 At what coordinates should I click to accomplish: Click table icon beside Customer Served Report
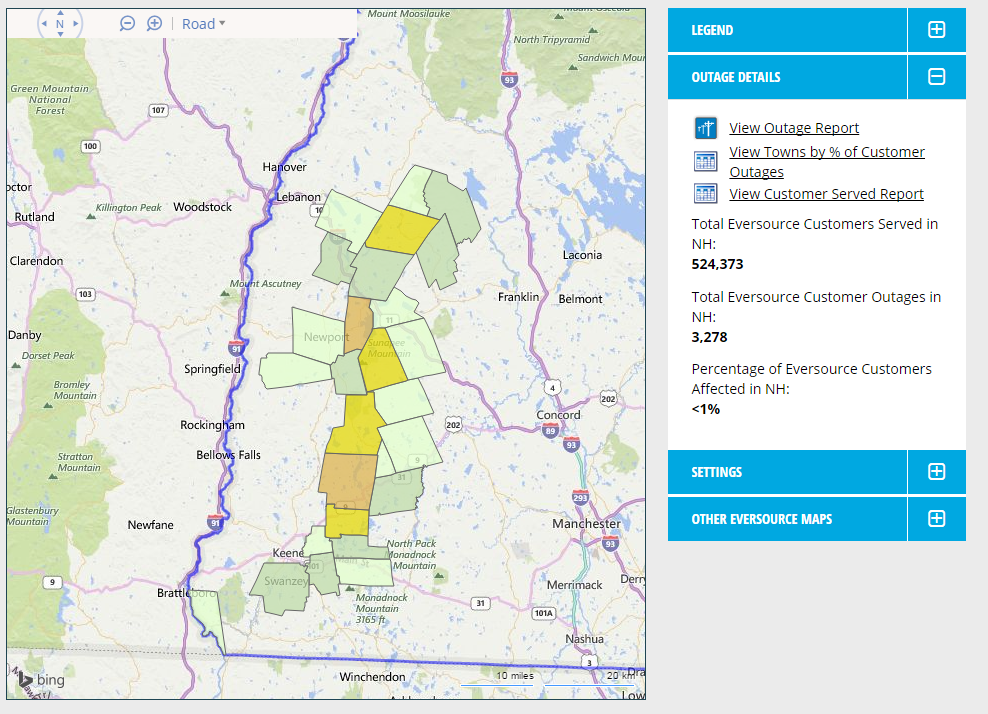[706, 193]
